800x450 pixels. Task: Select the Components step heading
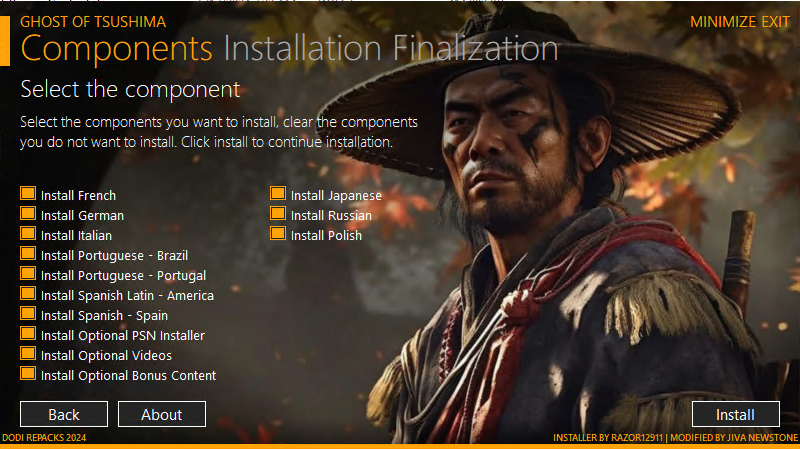click(x=116, y=49)
